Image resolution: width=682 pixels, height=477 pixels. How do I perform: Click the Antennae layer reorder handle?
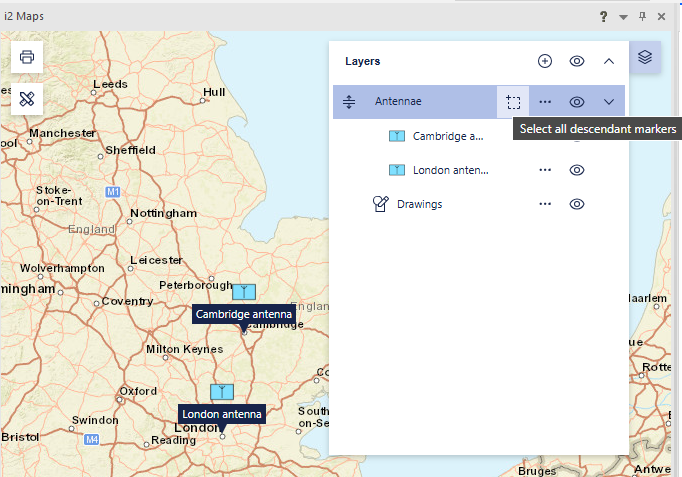(349, 102)
